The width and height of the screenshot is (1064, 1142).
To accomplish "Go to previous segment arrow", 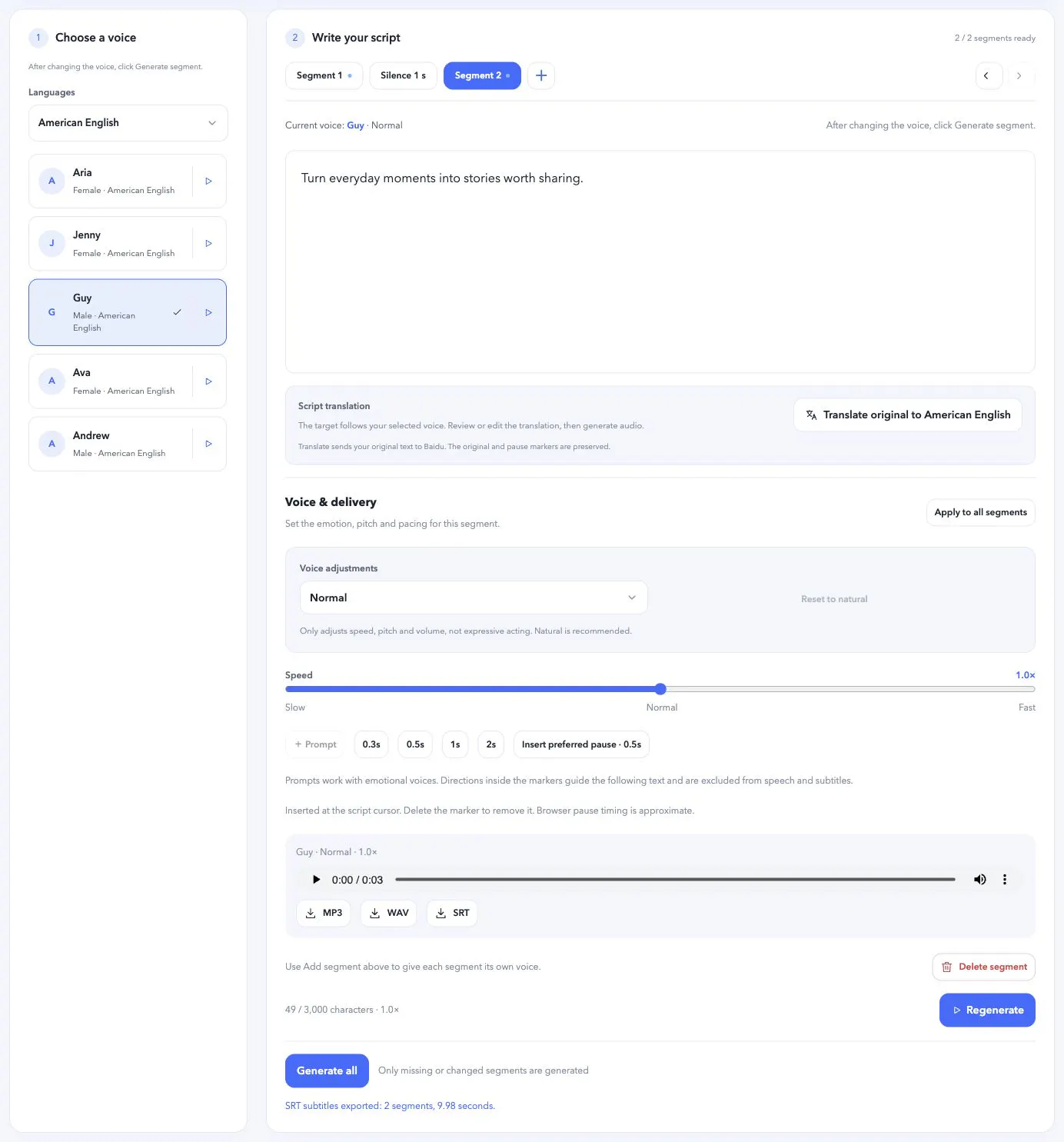I will 989,75.
